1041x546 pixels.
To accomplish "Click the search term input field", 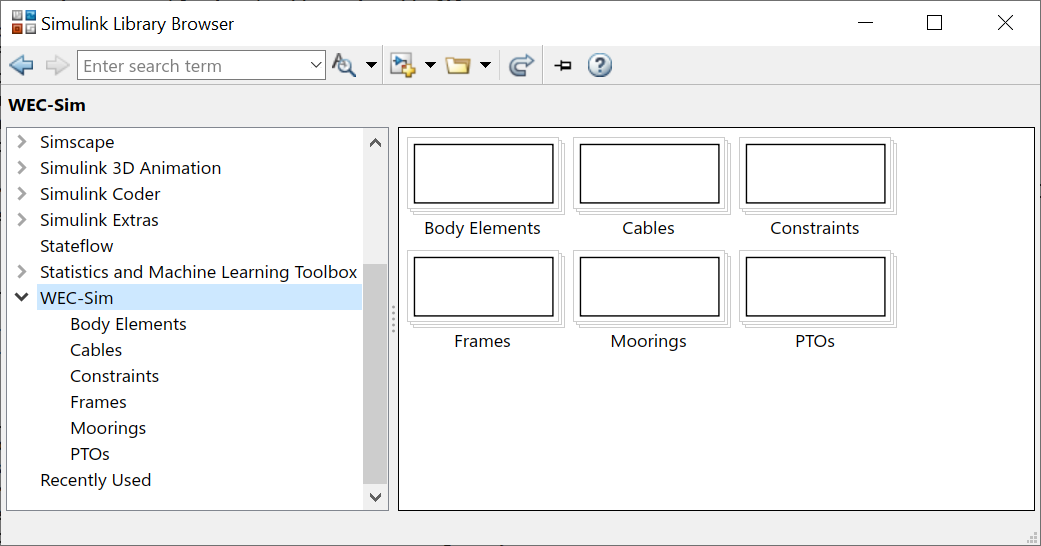I will 201,65.
